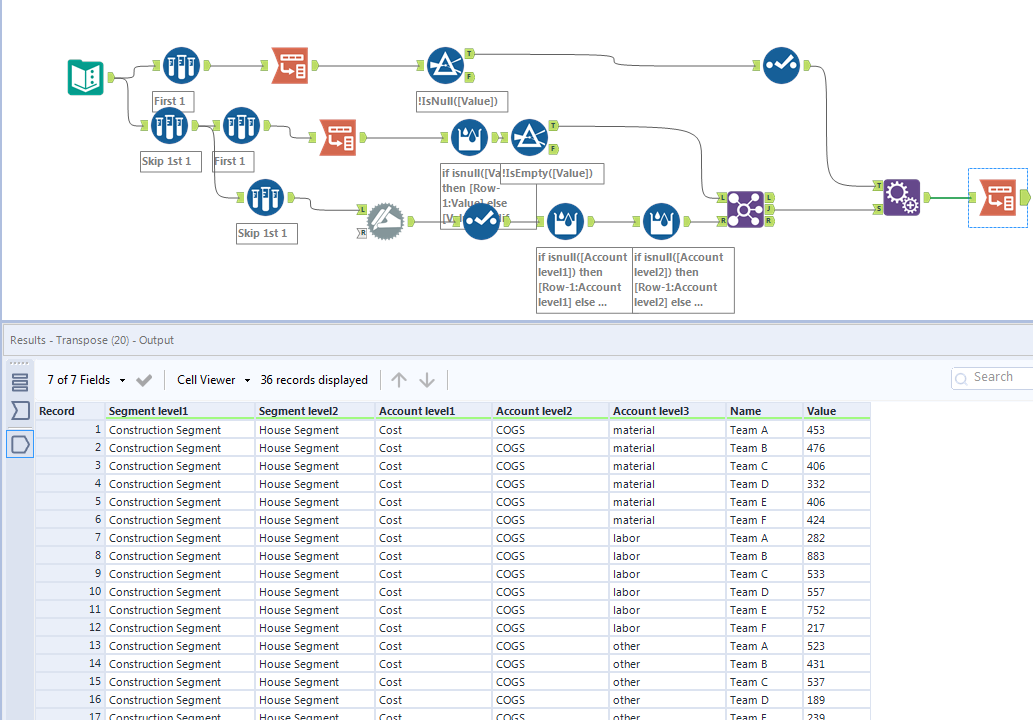Click the Sample tool labeled "Skip 1st 1"

169,126
